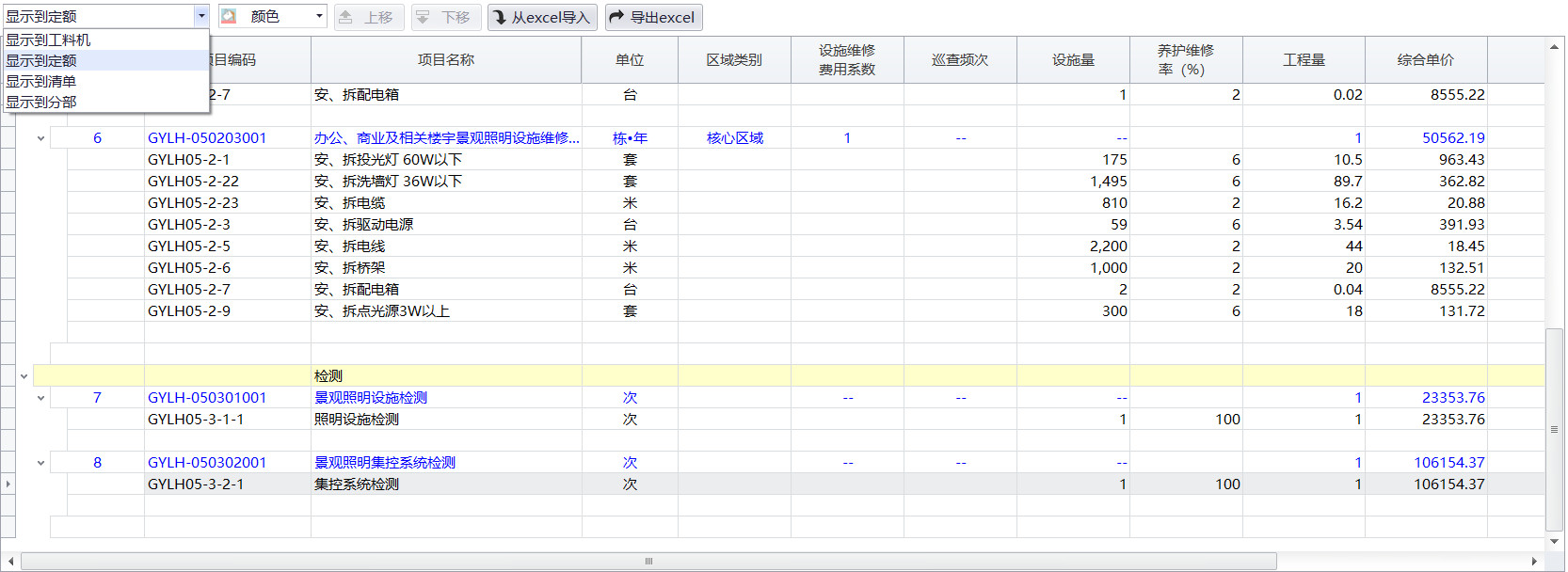
Task: Click the 从excel导入 import arrow icon
Action: [500, 17]
